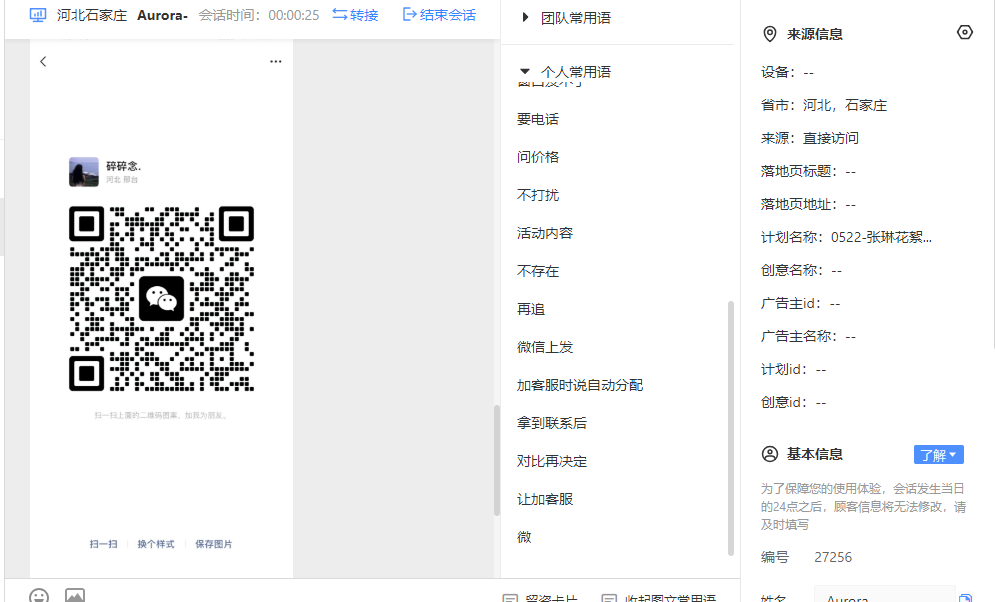Viewport: 995px width, 602px height.
Task: Open the 了解 dropdown
Action: [939, 455]
